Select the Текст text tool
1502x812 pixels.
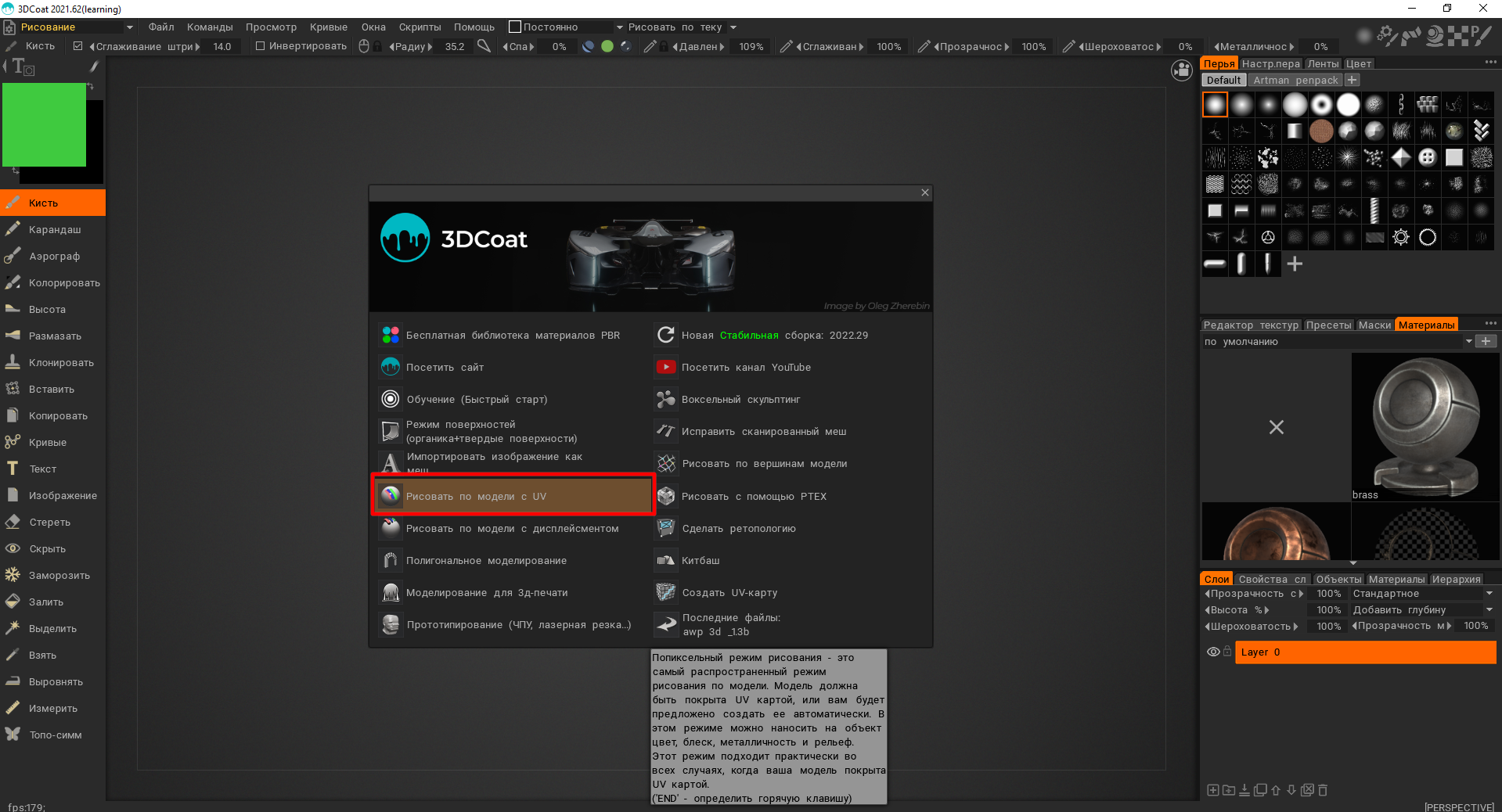coord(53,469)
